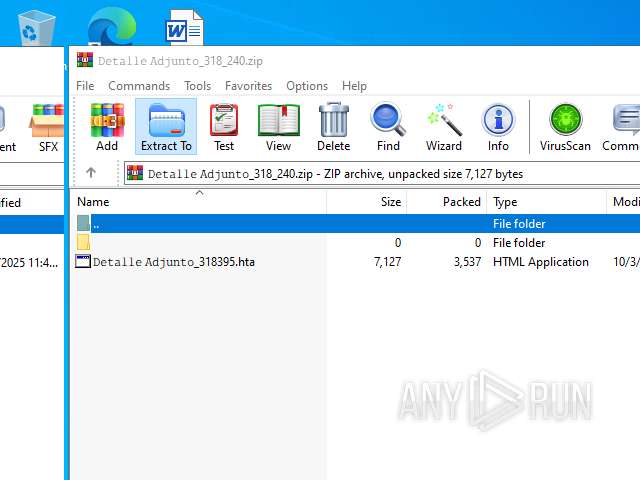Open the Options menu
The height and width of the screenshot is (480, 640).
pos(307,86)
